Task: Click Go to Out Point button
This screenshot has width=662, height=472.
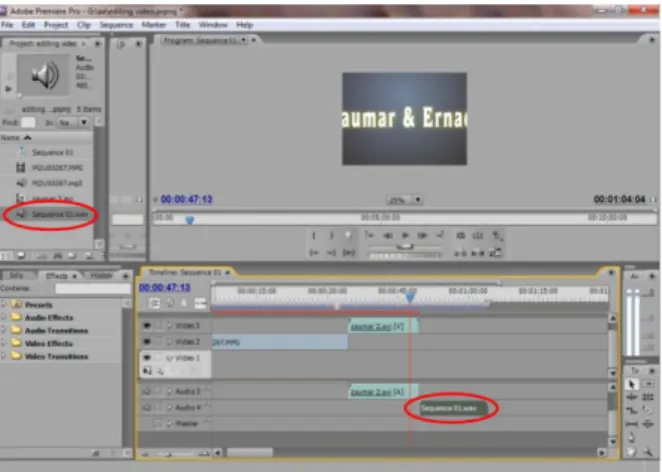Action: [x=331, y=252]
